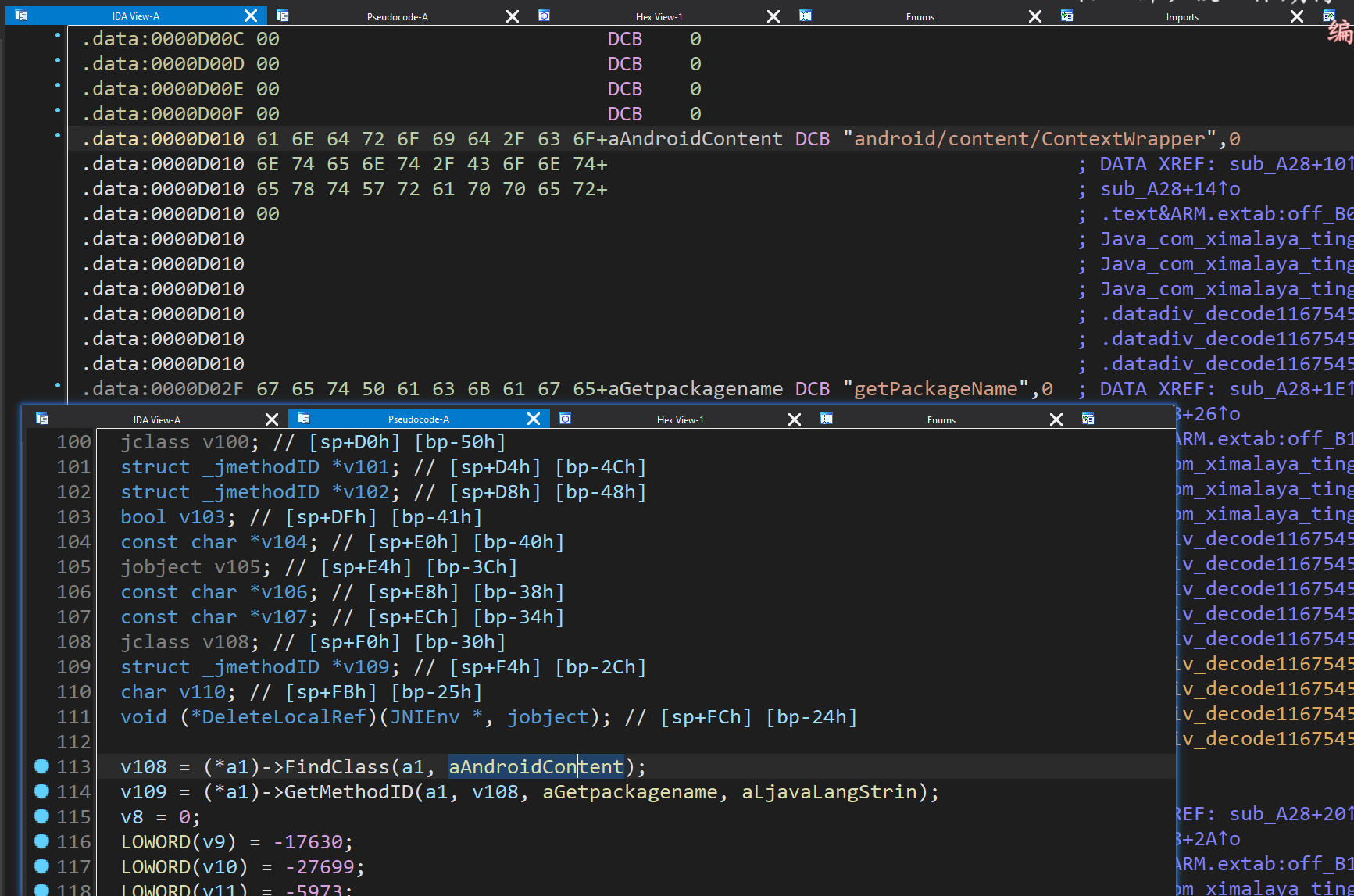Open Hex View-1 tab in lower tab bar

(x=680, y=419)
